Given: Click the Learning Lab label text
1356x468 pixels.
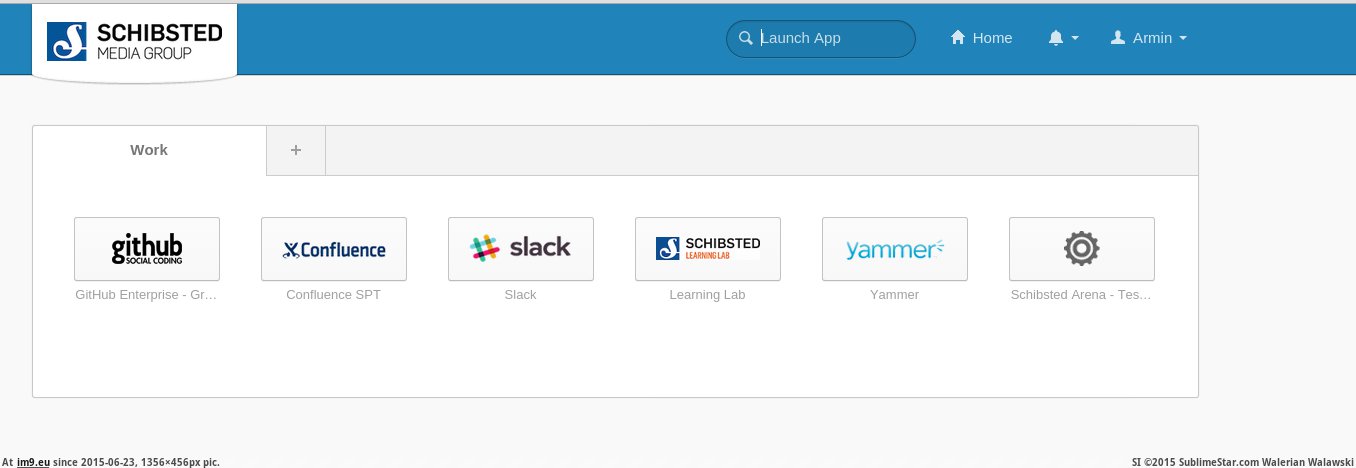Looking at the screenshot, I should (707, 295).
